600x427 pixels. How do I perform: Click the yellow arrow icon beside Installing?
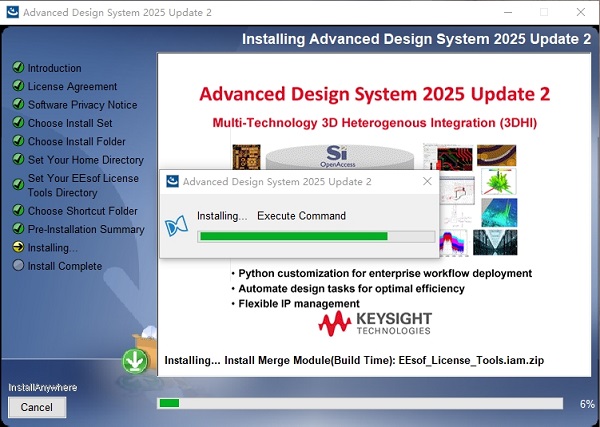tap(18, 247)
